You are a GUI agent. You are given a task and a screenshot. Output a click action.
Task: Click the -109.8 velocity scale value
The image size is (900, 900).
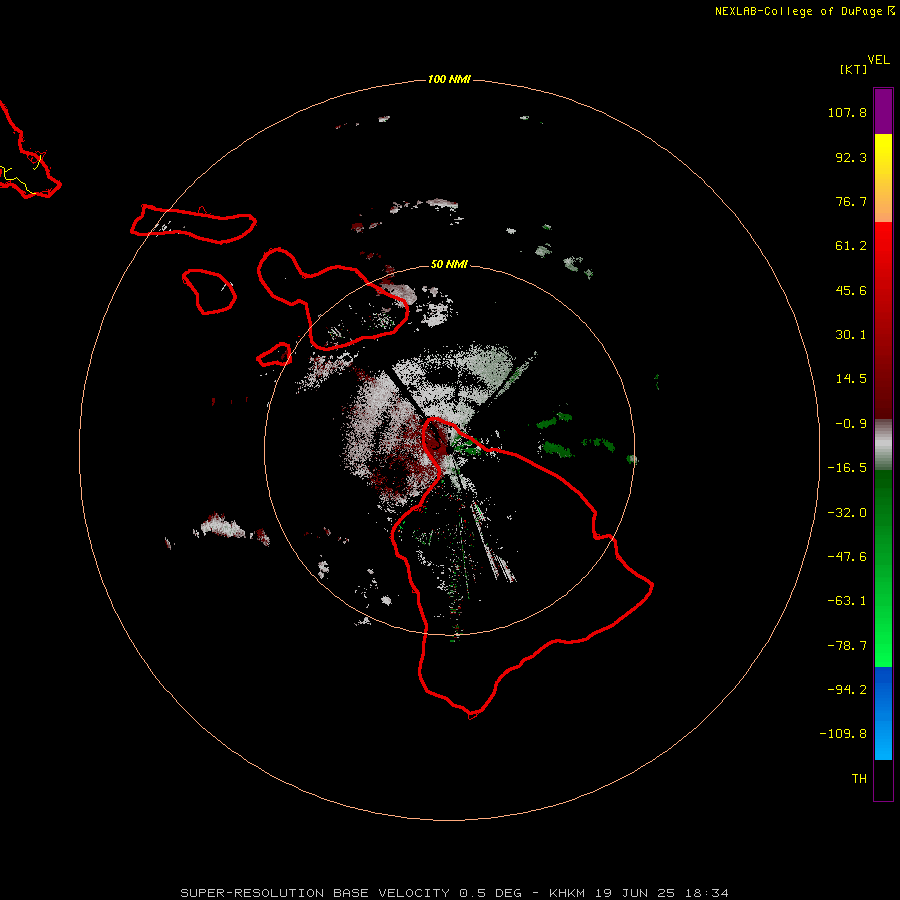[843, 734]
